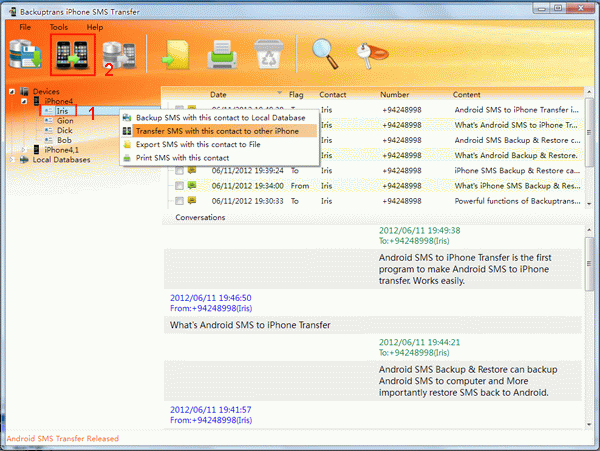The height and width of the screenshot is (451, 600).
Task: Click content 'Powerful functions of Backuptrans...'
Action: point(517,201)
